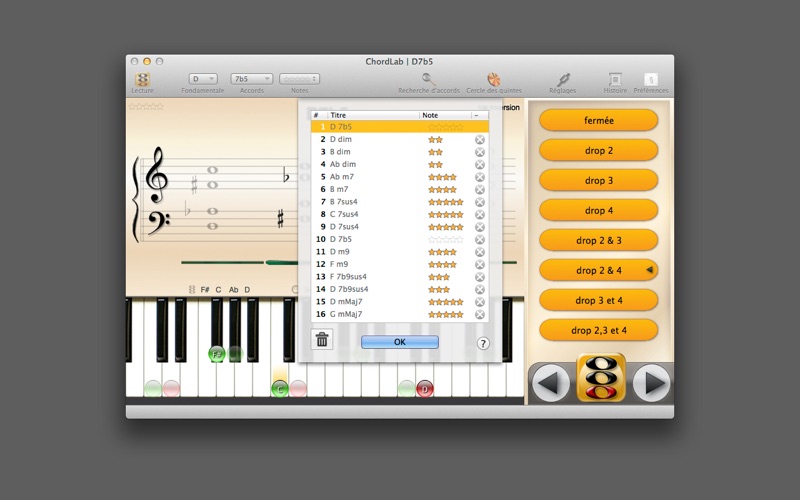Image resolution: width=800 pixels, height=500 pixels.
Task: Click the help question mark button
Action: click(483, 343)
